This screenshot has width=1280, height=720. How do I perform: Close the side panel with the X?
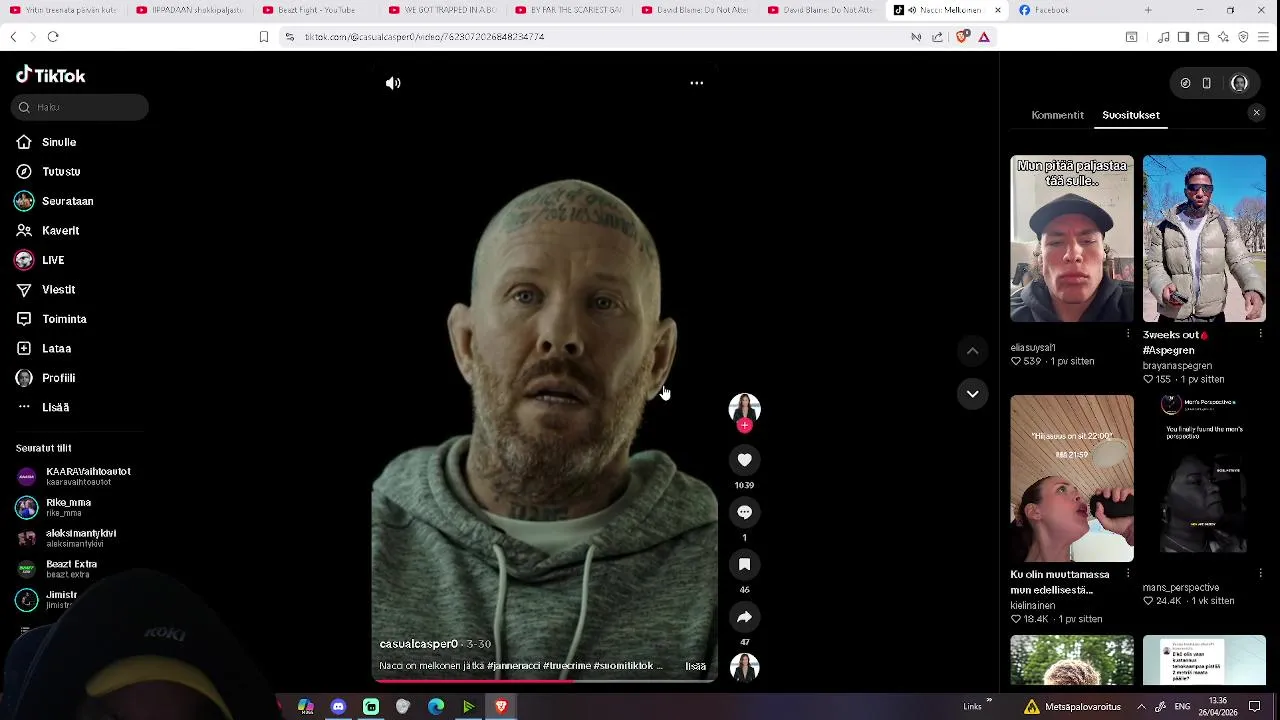coord(1257,113)
